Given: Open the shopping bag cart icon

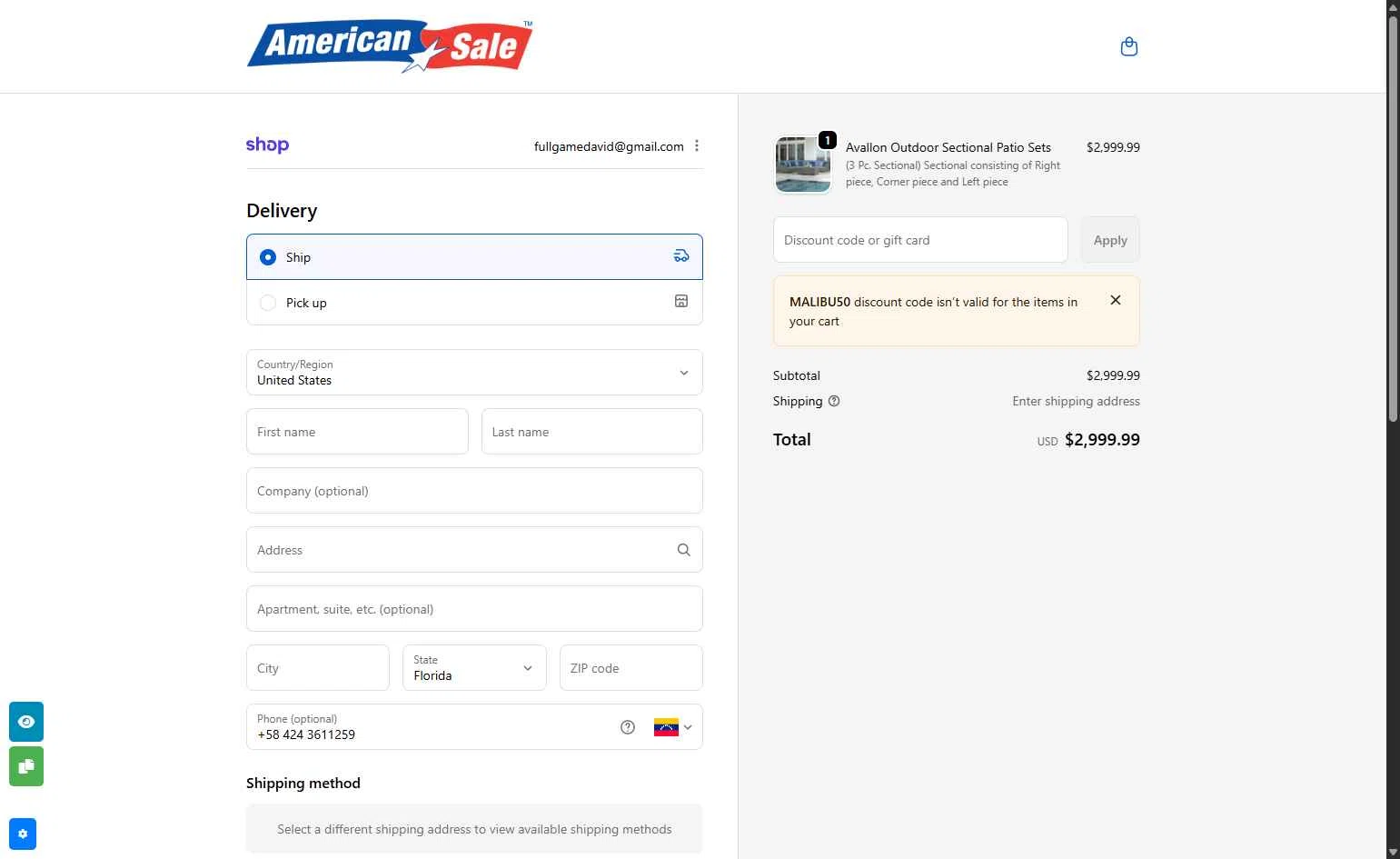Looking at the screenshot, I should [1129, 46].
